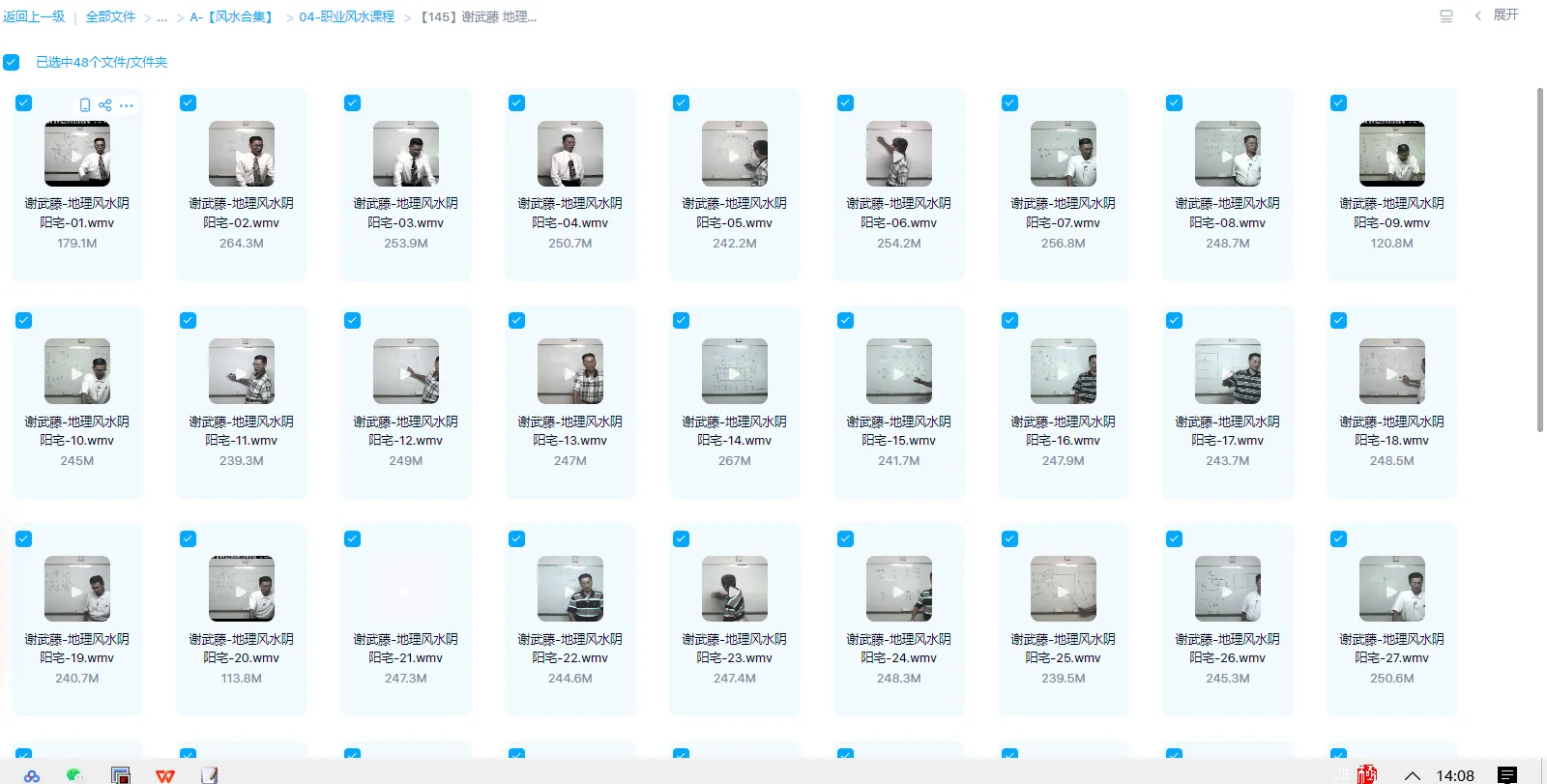Open the 阳宅-13.wmv video thumbnail
1547x784 pixels.
(x=570, y=371)
